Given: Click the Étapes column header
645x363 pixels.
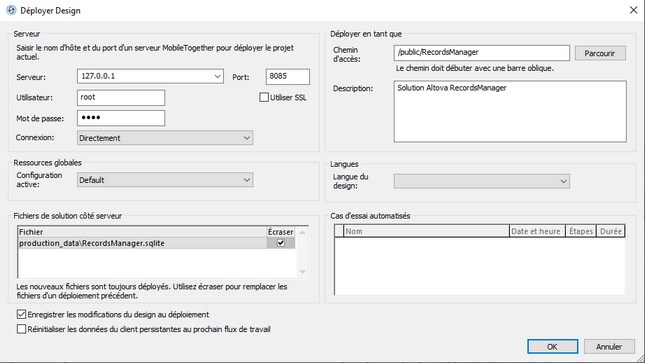Looking at the screenshot, I should click(581, 231).
